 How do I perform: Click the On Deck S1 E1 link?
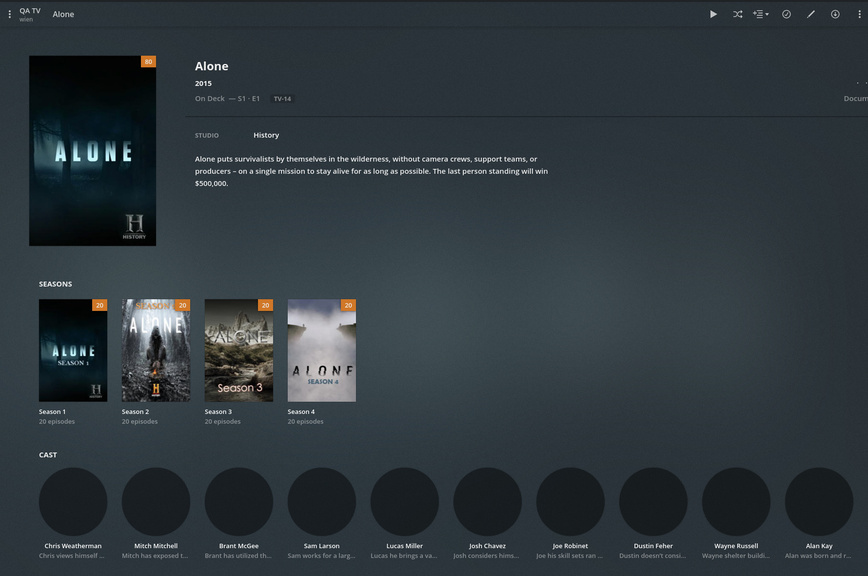point(227,98)
